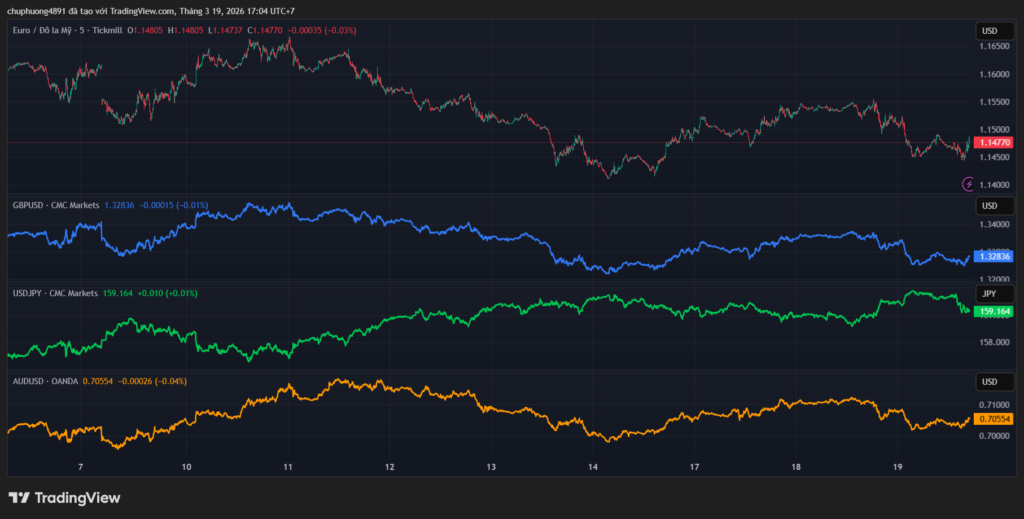1024x519 pixels.
Task: Click the purple lightning bolt icon
Action: (967, 184)
